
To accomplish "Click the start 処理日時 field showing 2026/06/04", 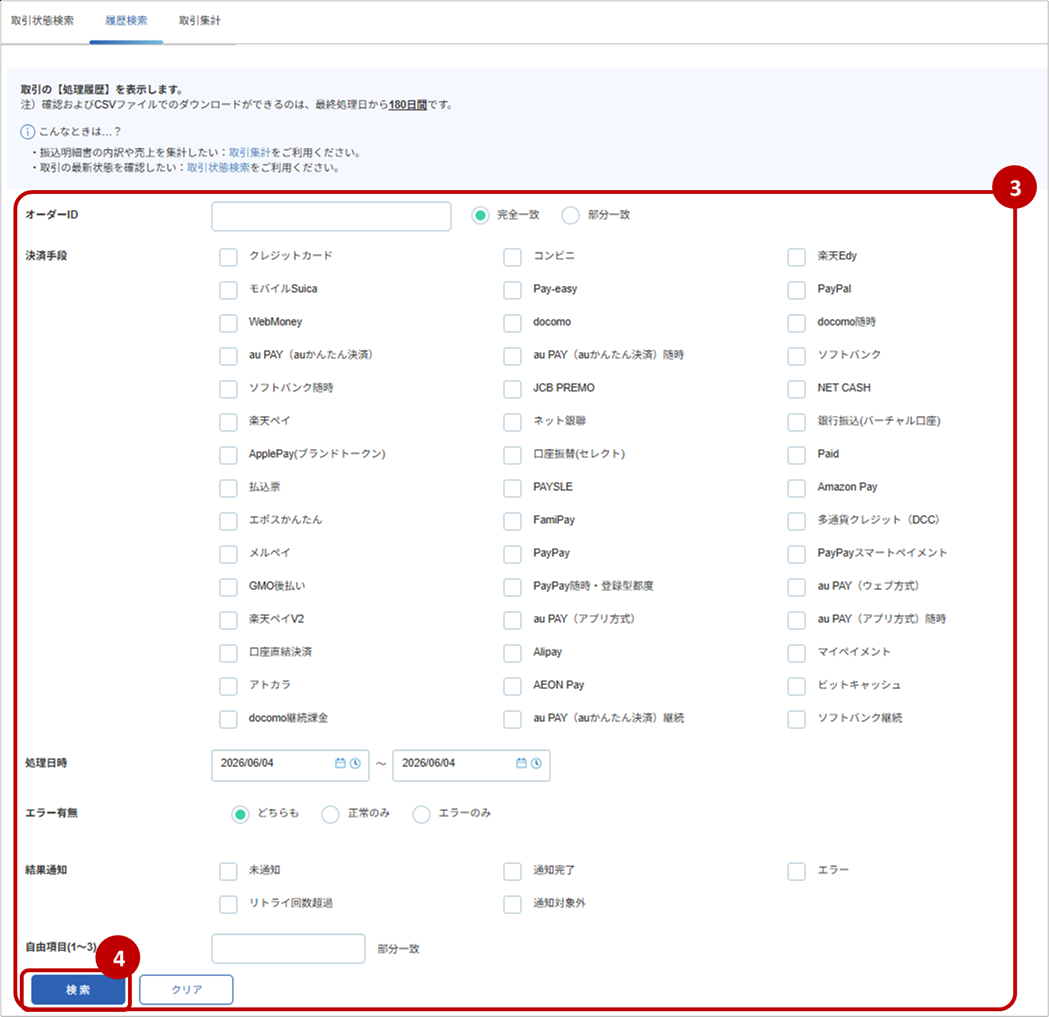I will (290, 765).
